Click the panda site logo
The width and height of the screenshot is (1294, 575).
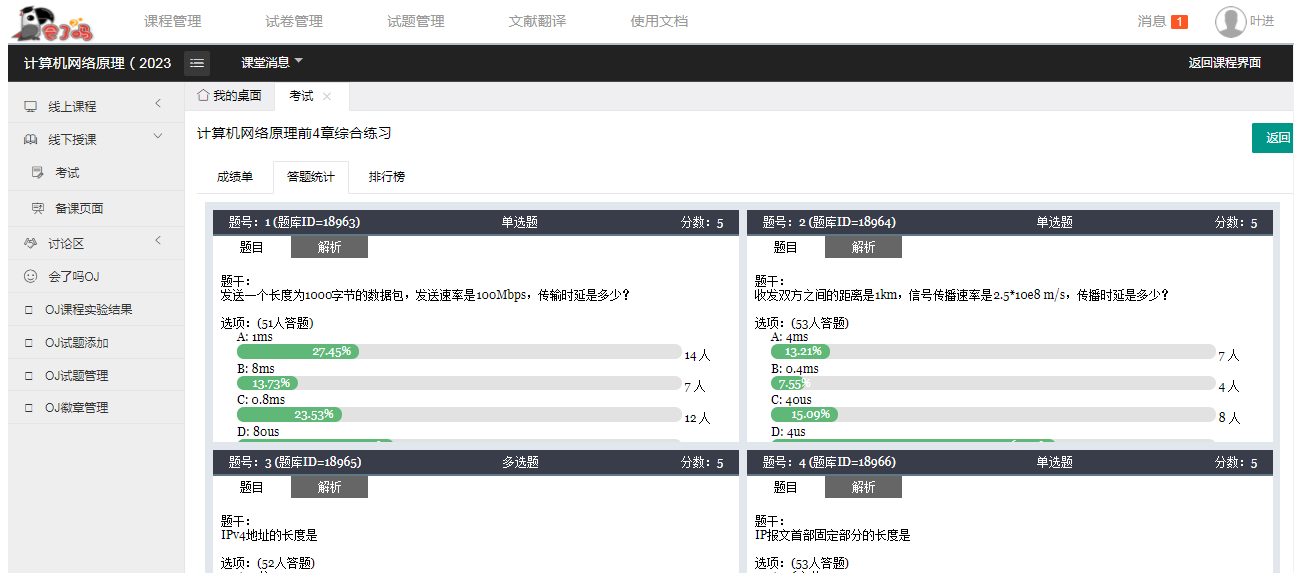point(53,21)
